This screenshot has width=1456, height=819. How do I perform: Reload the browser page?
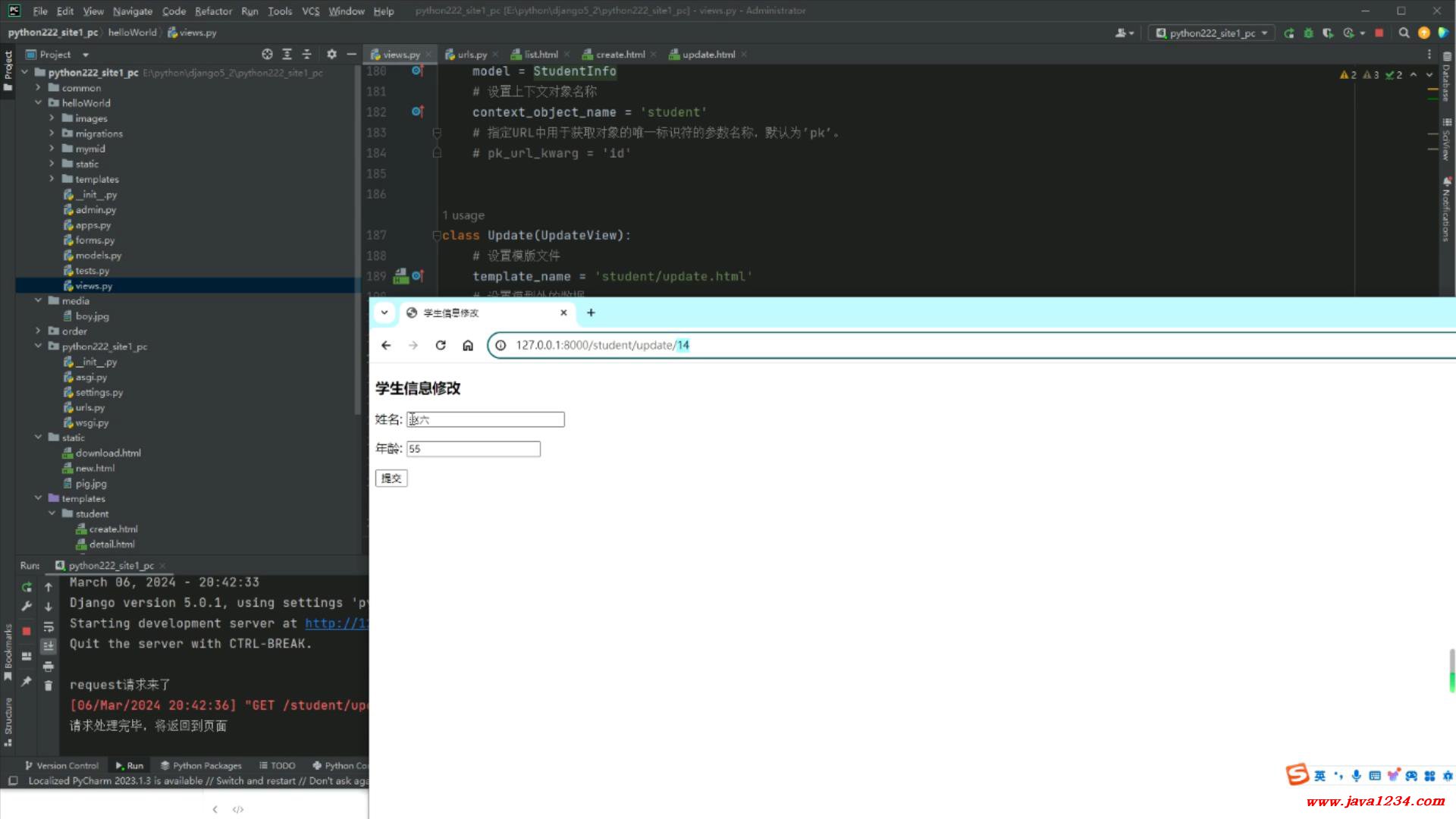[441, 345]
